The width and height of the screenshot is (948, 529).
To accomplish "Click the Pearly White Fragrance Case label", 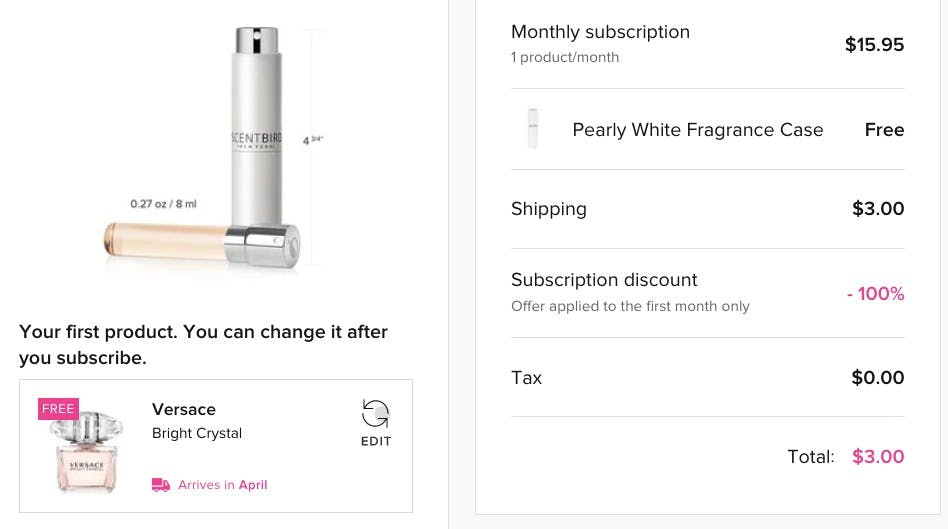I will [x=698, y=130].
